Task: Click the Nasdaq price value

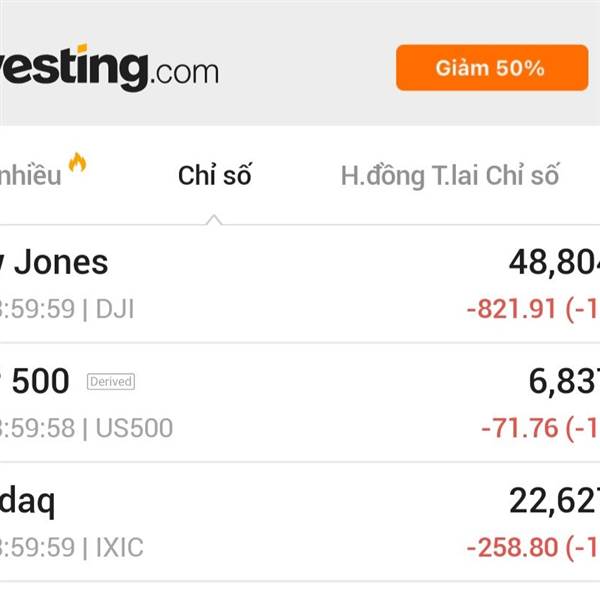Action: [554, 500]
